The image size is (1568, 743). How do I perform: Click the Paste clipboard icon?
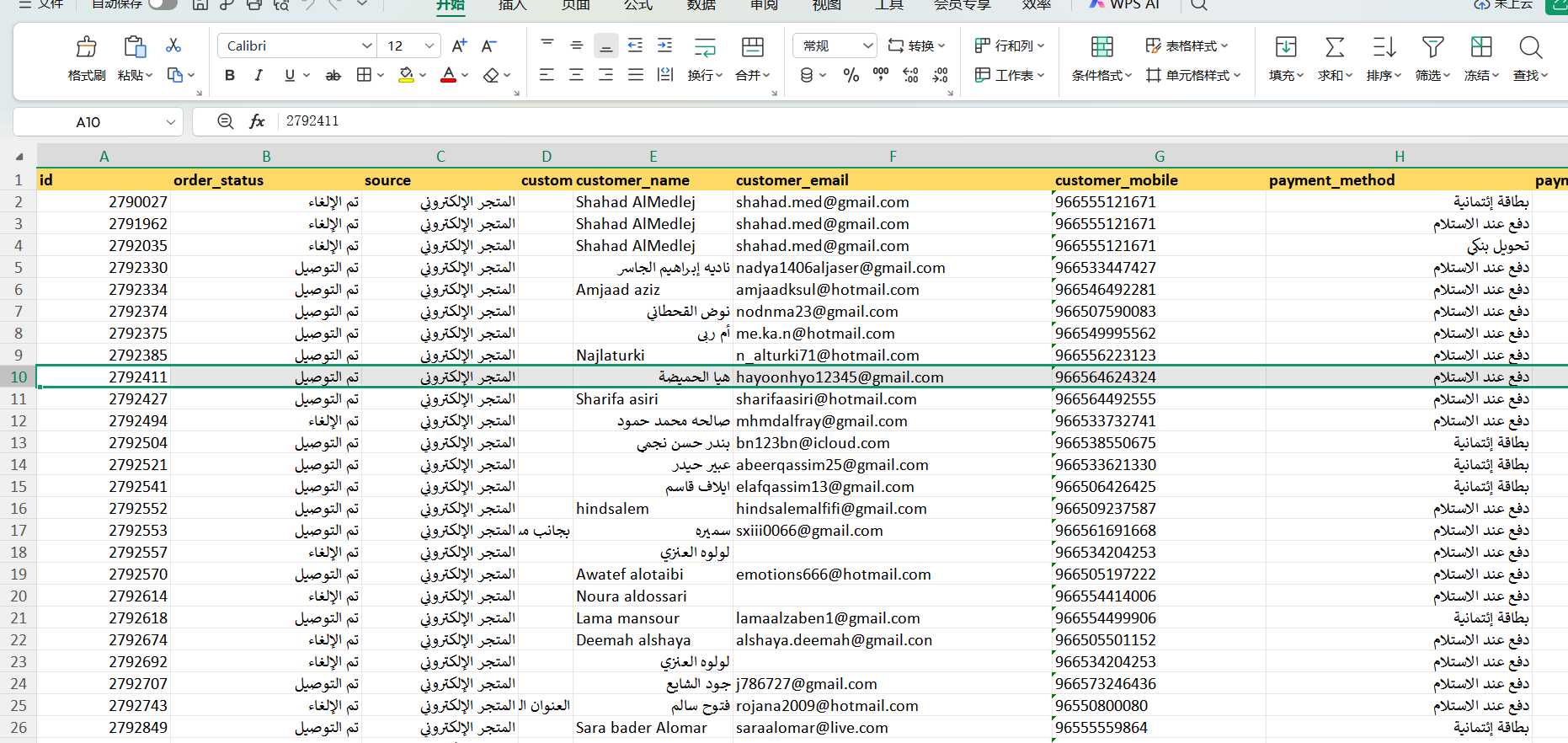135,46
